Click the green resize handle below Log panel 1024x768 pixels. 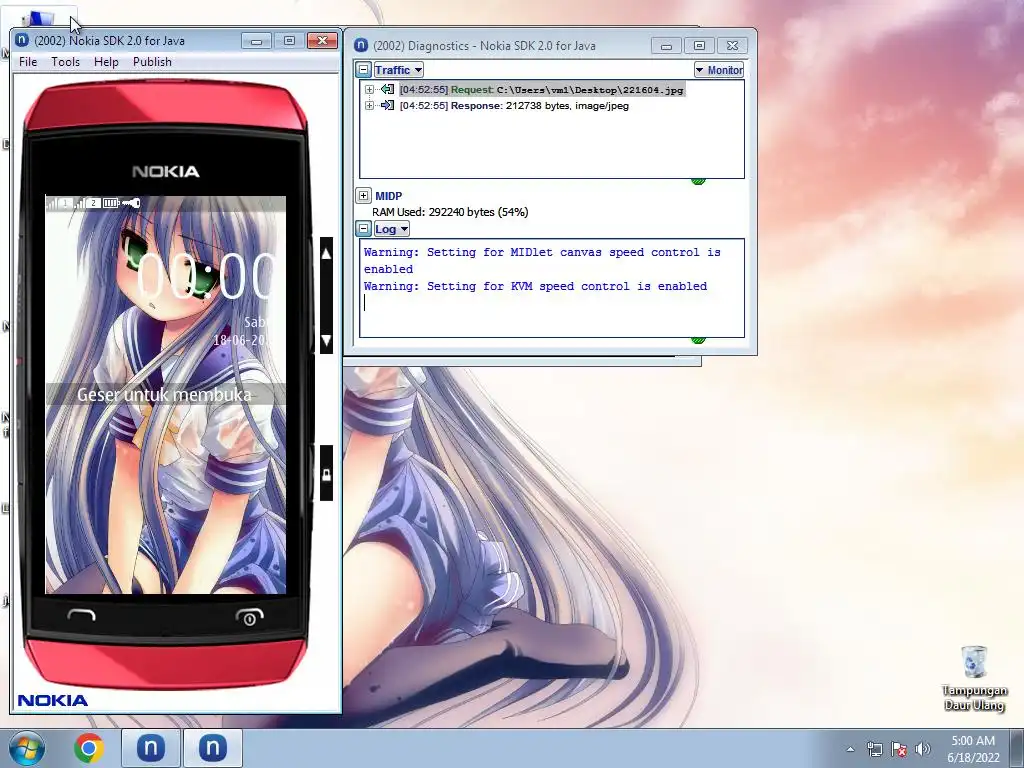(x=698, y=340)
